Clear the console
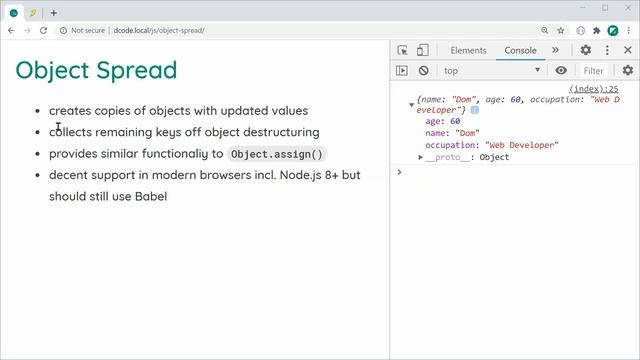Image resolution: width=640 pixels, height=360 pixels. coord(423,71)
